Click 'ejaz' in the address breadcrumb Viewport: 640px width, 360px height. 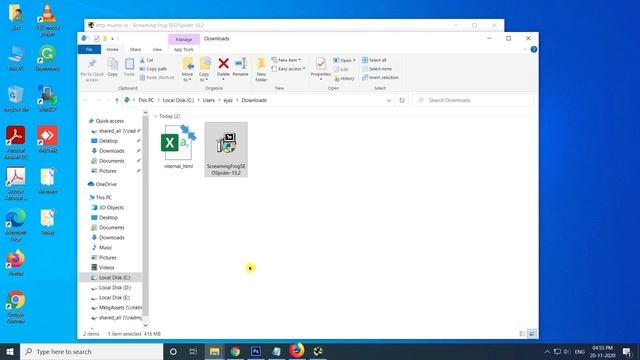pos(228,100)
